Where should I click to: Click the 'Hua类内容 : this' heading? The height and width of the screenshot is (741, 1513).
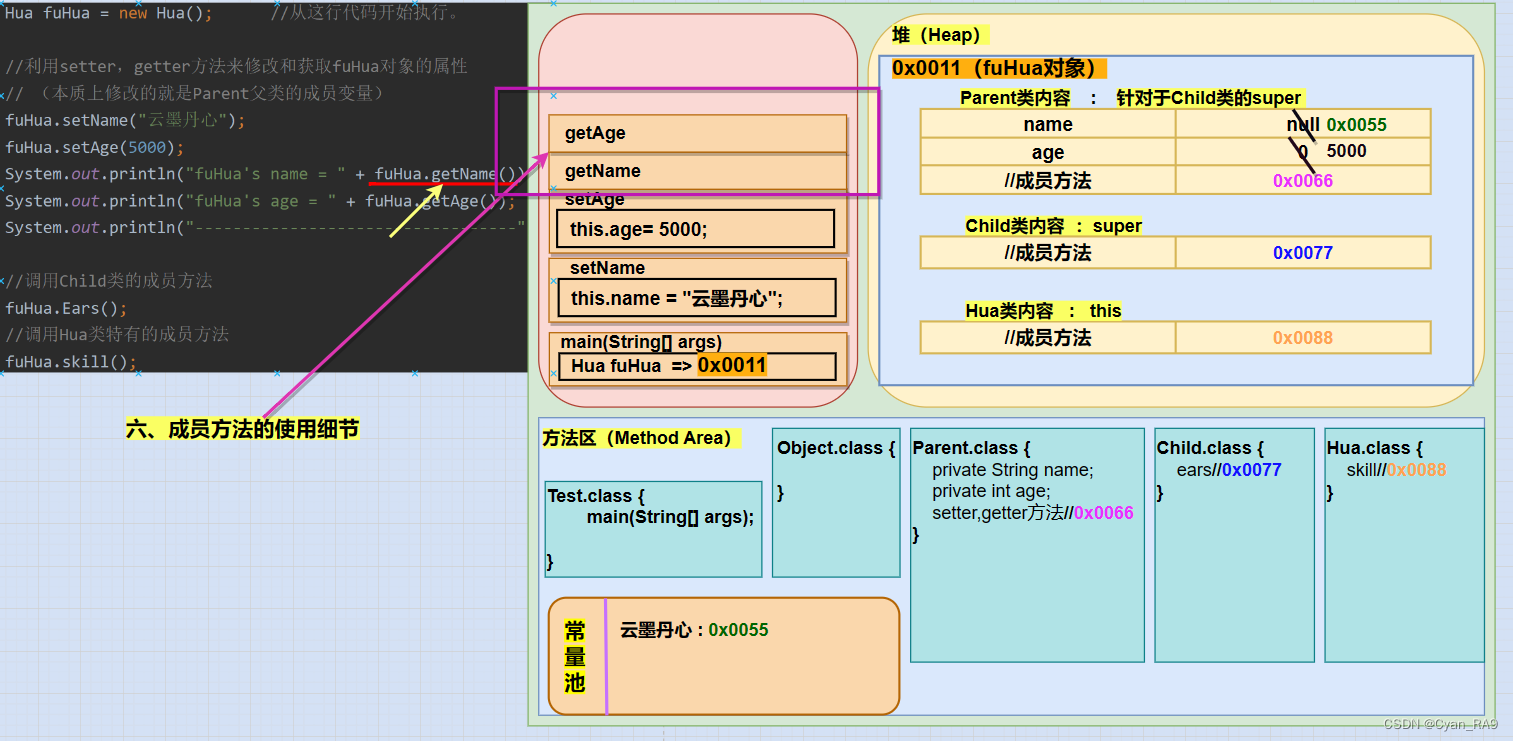pos(1043,311)
